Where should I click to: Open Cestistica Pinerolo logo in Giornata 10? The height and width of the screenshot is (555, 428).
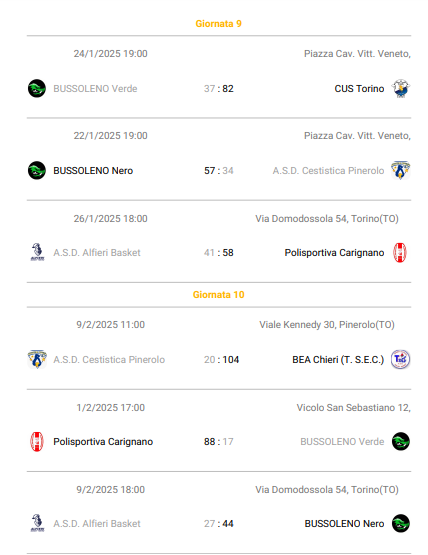(x=37, y=360)
